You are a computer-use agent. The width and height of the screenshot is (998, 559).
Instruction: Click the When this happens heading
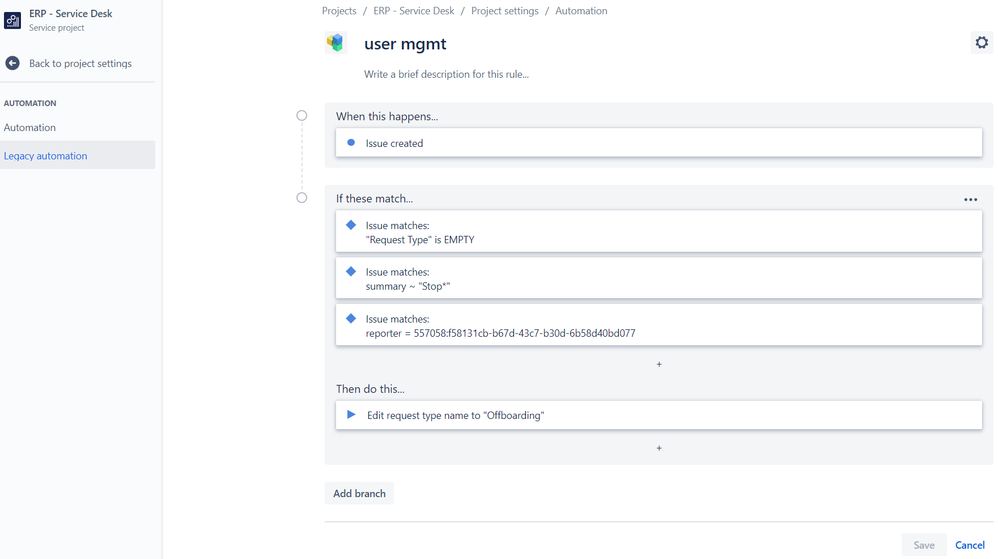click(x=387, y=117)
